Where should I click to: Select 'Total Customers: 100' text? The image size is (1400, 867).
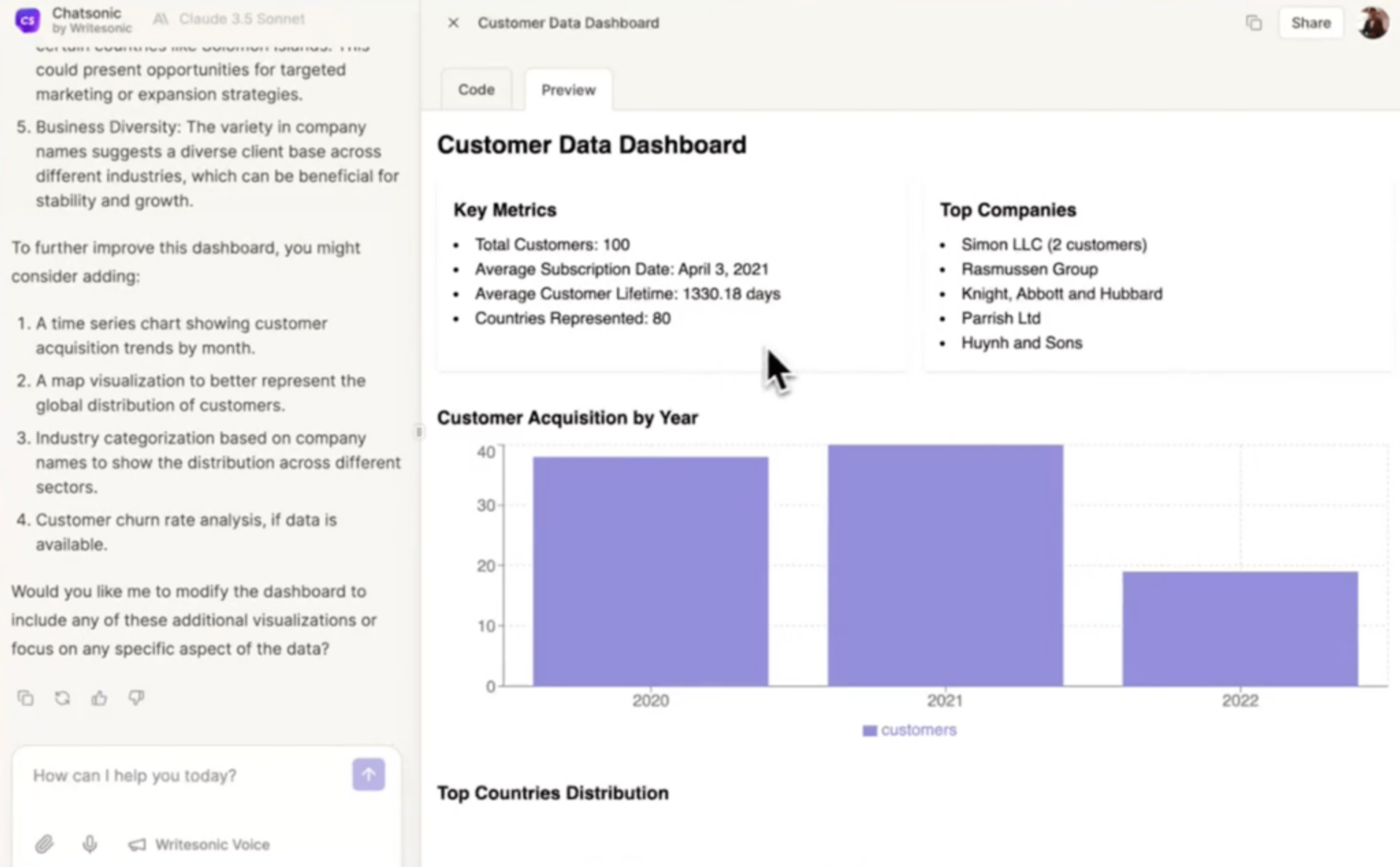pos(552,244)
